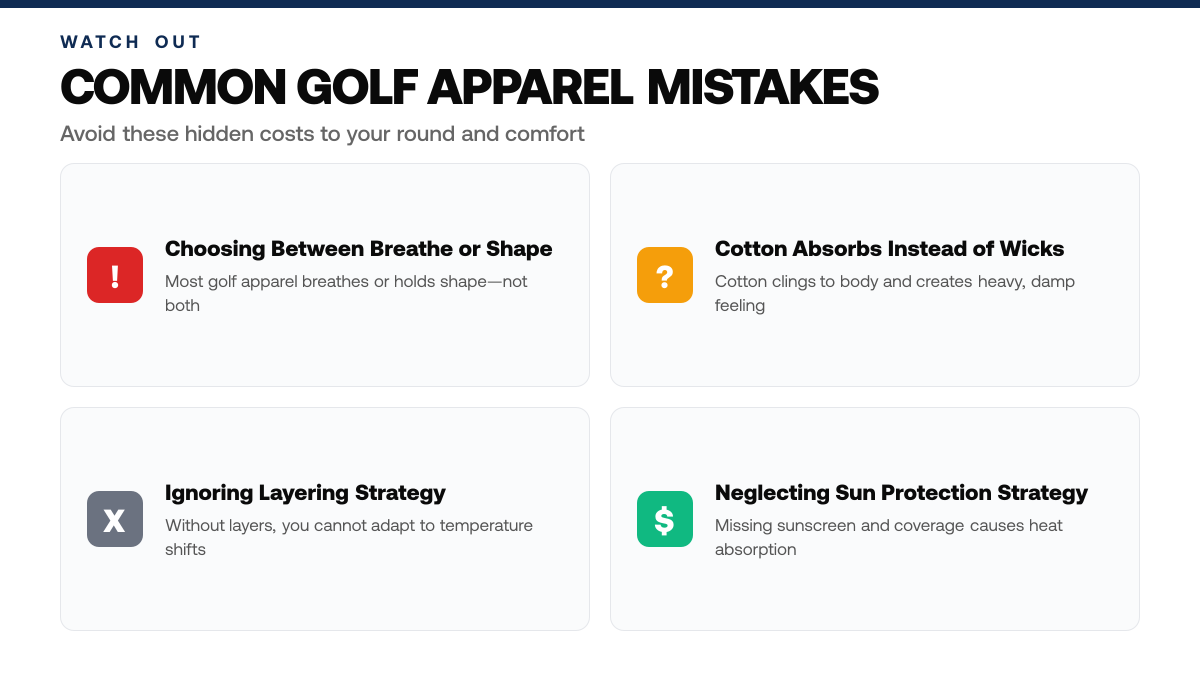
Task: Select the Sun Protection card
Action: click(x=875, y=519)
